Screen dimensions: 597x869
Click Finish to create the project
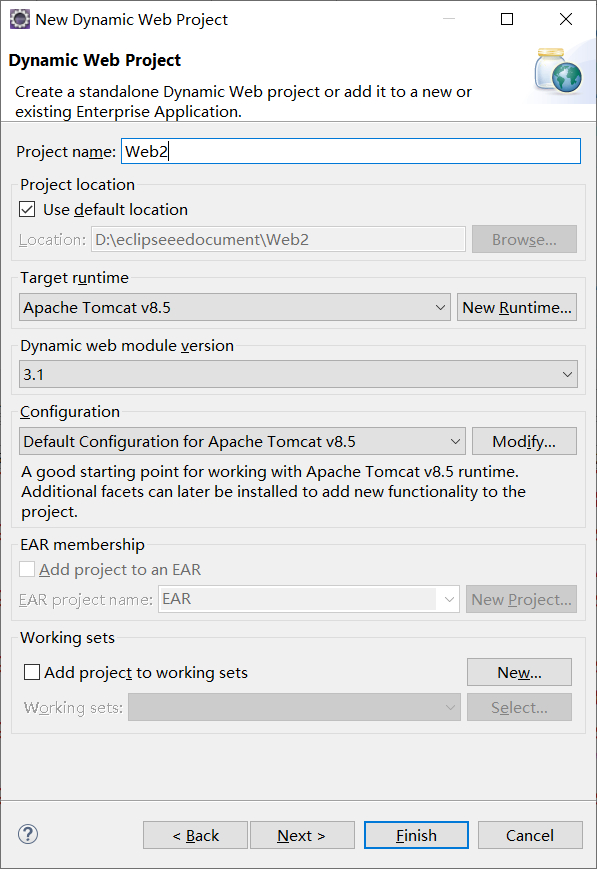point(416,835)
